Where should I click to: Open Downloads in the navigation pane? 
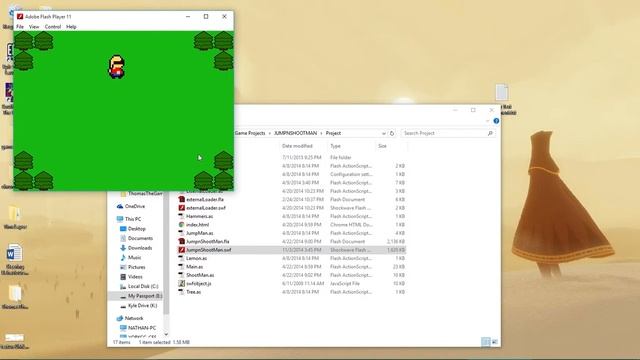(x=140, y=248)
